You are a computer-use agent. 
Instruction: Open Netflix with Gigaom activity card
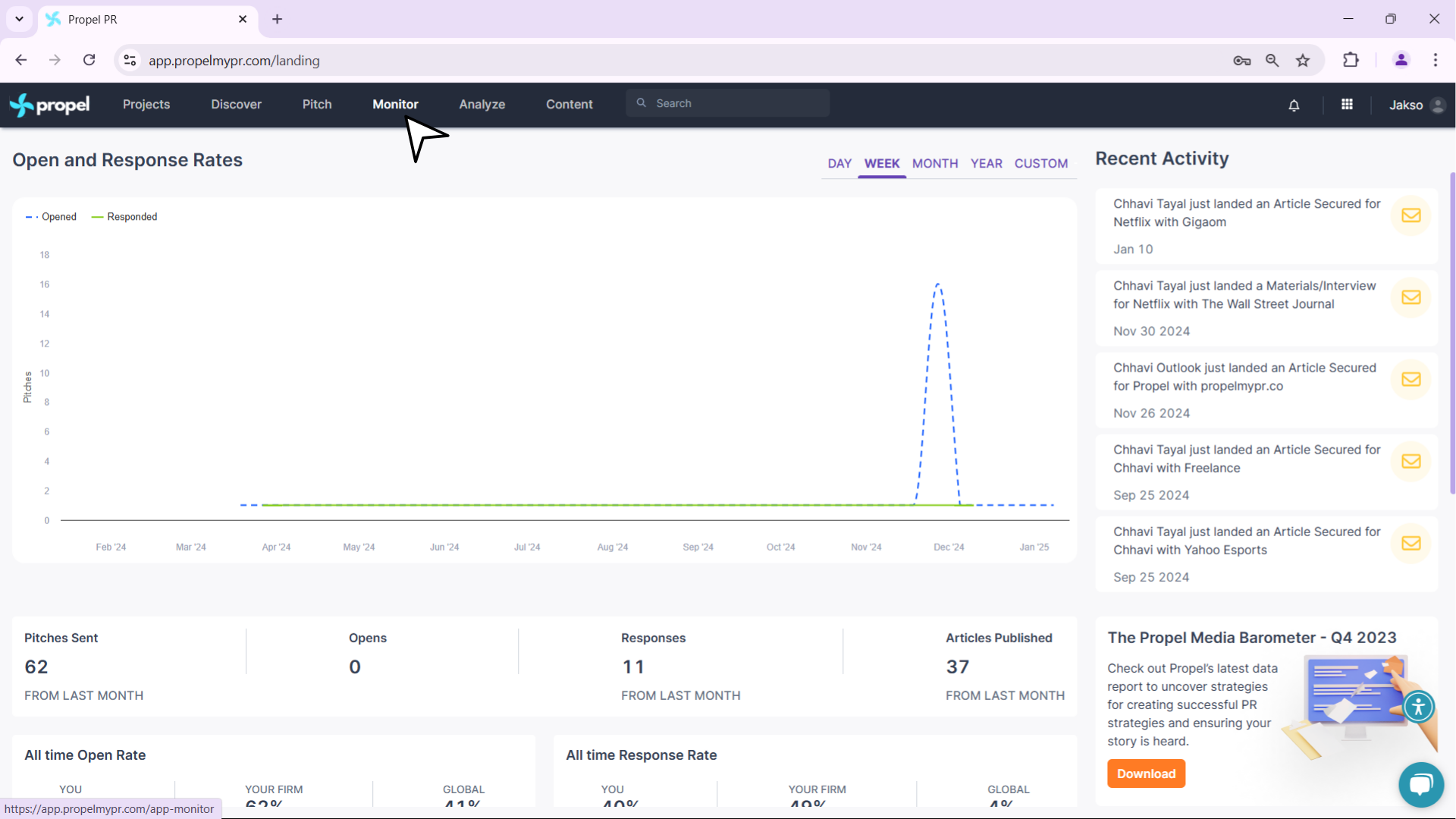(1266, 226)
